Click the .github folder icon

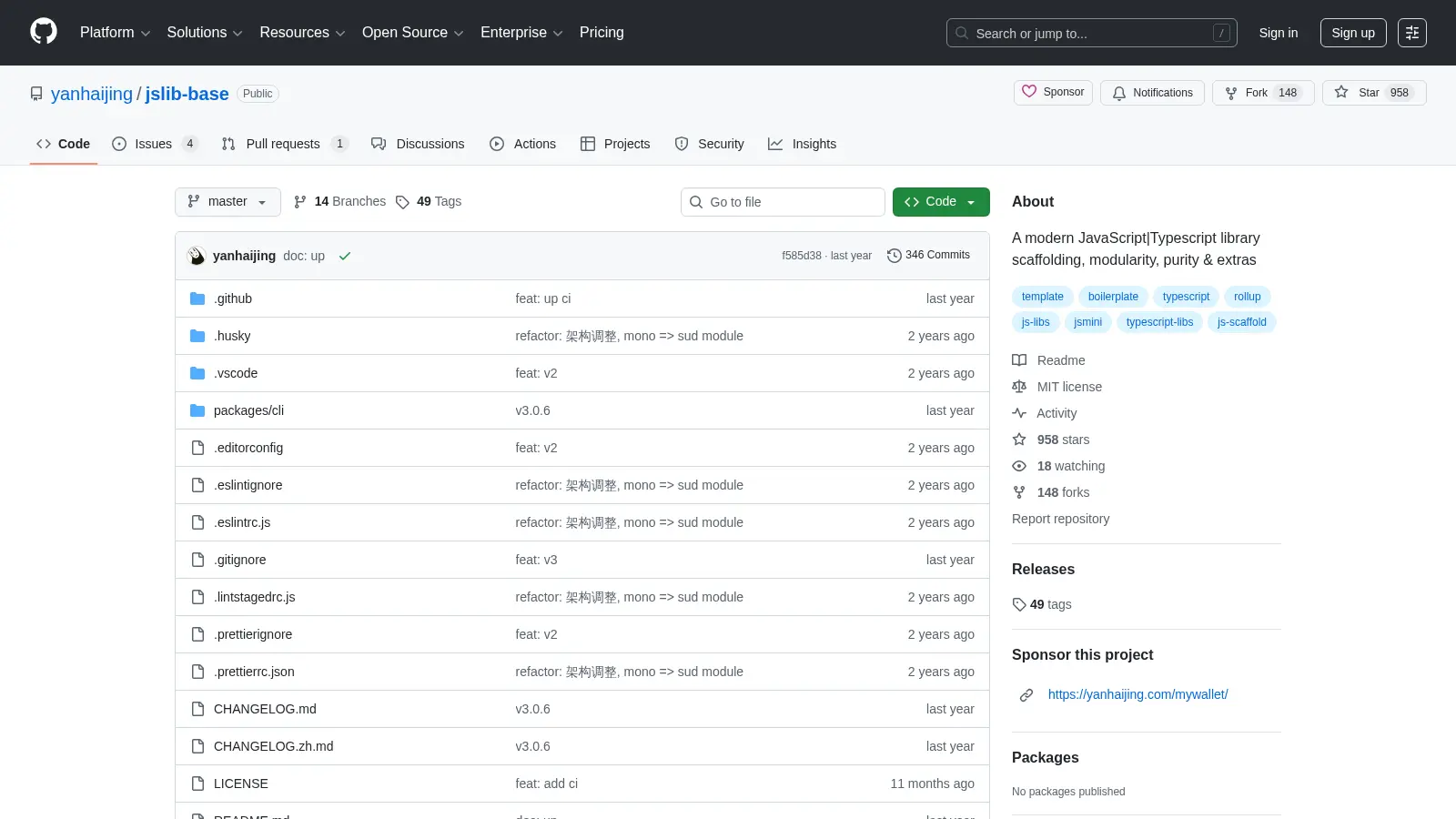197,298
